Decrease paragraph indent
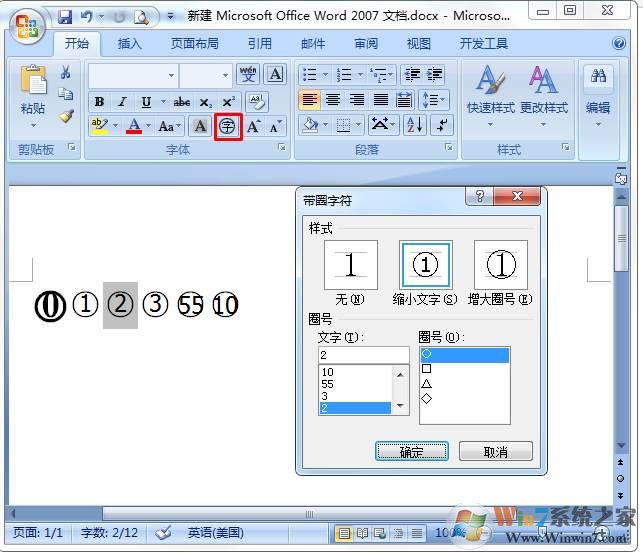Viewport: 643px width, 552px height. tap(413, 75)
